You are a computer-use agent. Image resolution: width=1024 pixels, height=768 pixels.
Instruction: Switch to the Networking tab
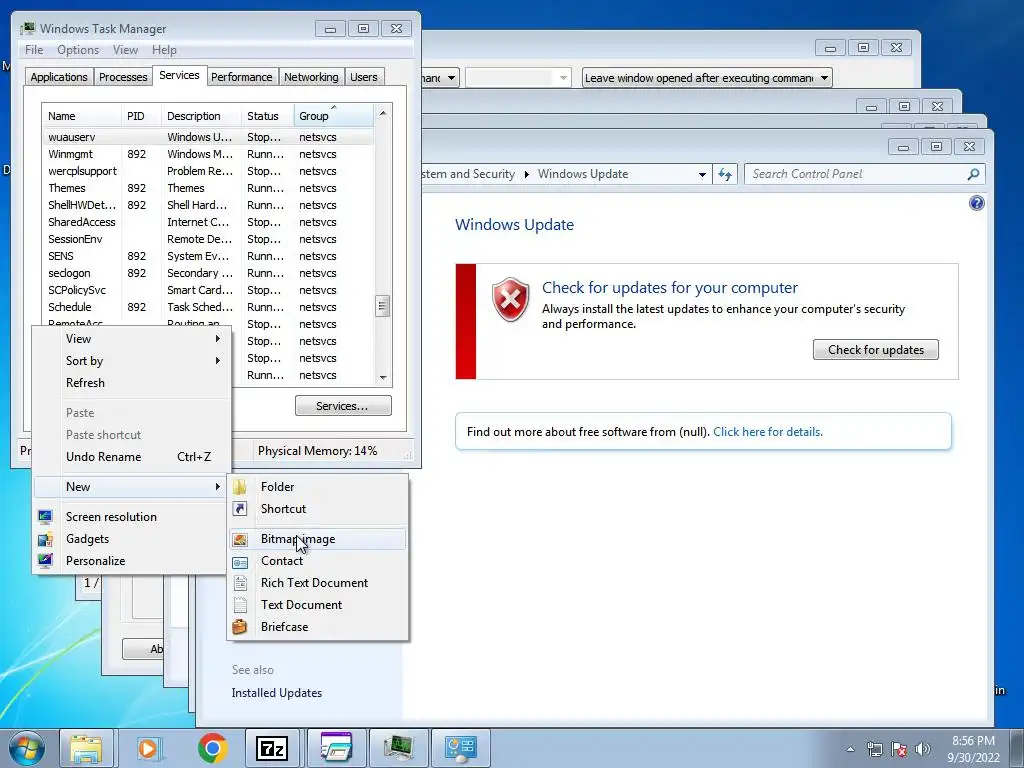311,77
